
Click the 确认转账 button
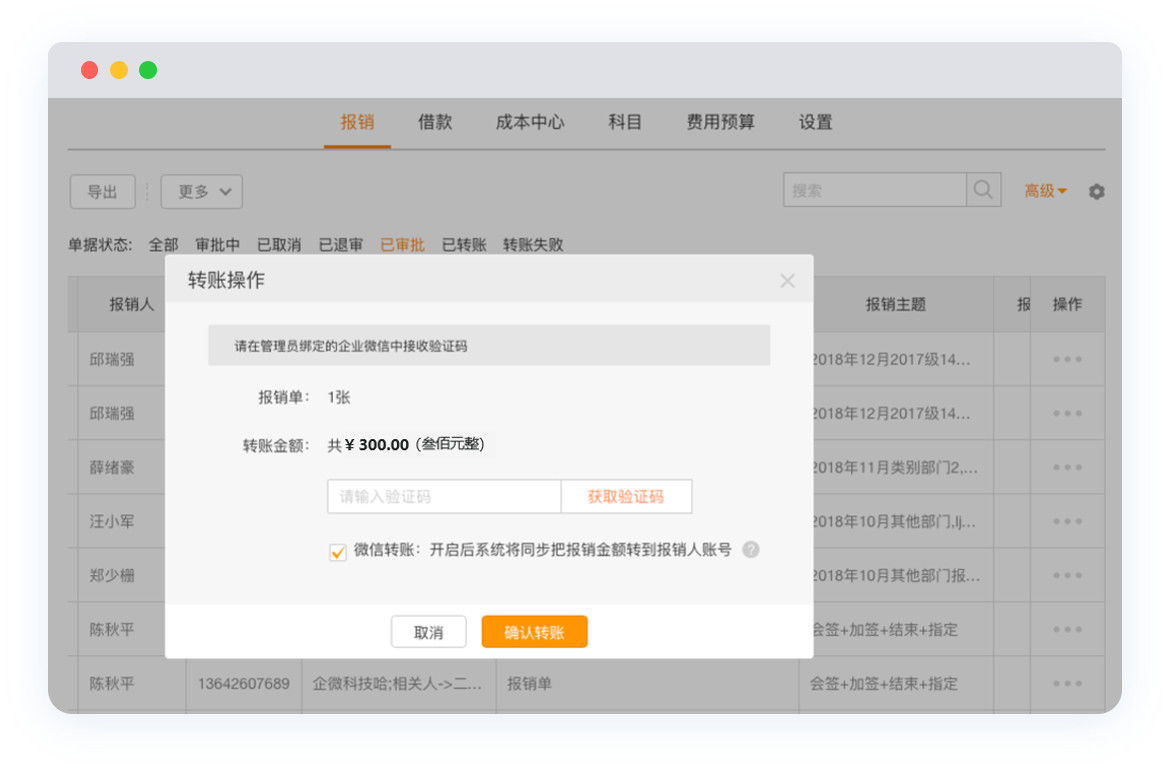coord(534,632)
